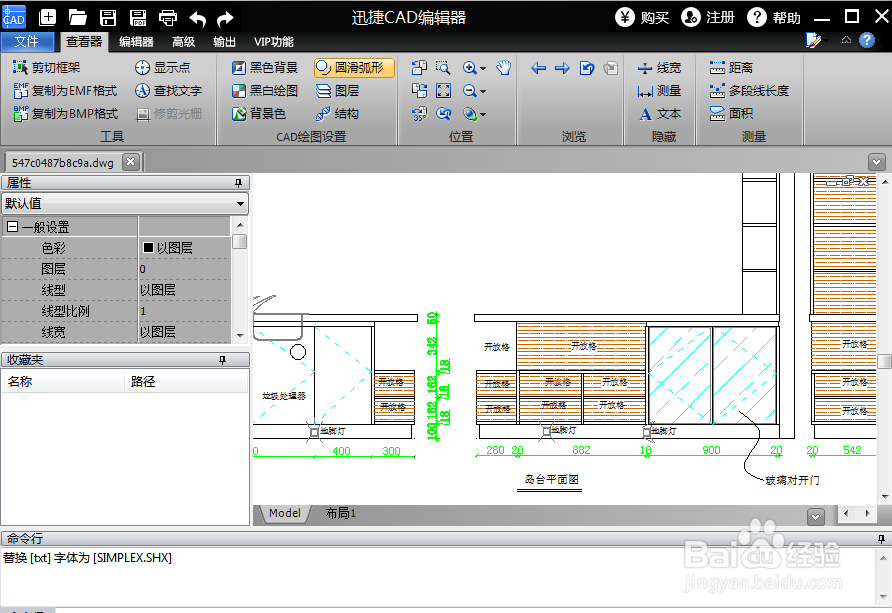Close the 547c0487b8c9a.dwg document tab

click(131, 162)
